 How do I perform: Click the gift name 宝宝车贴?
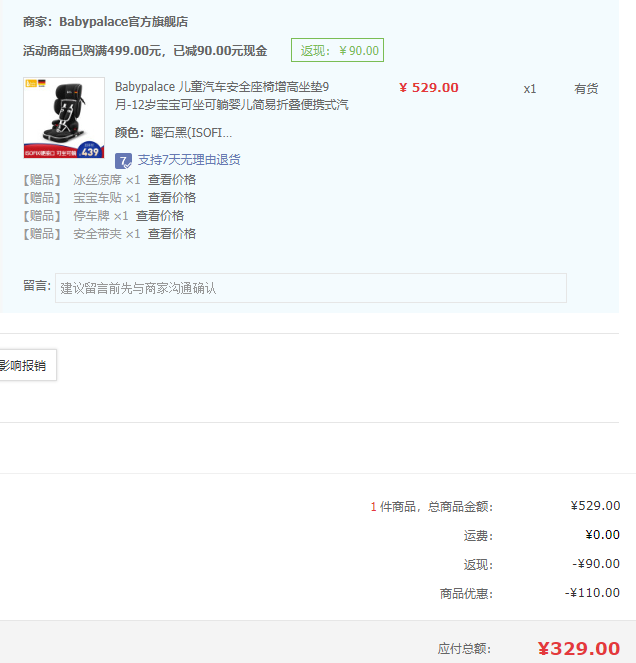(97, 197)
